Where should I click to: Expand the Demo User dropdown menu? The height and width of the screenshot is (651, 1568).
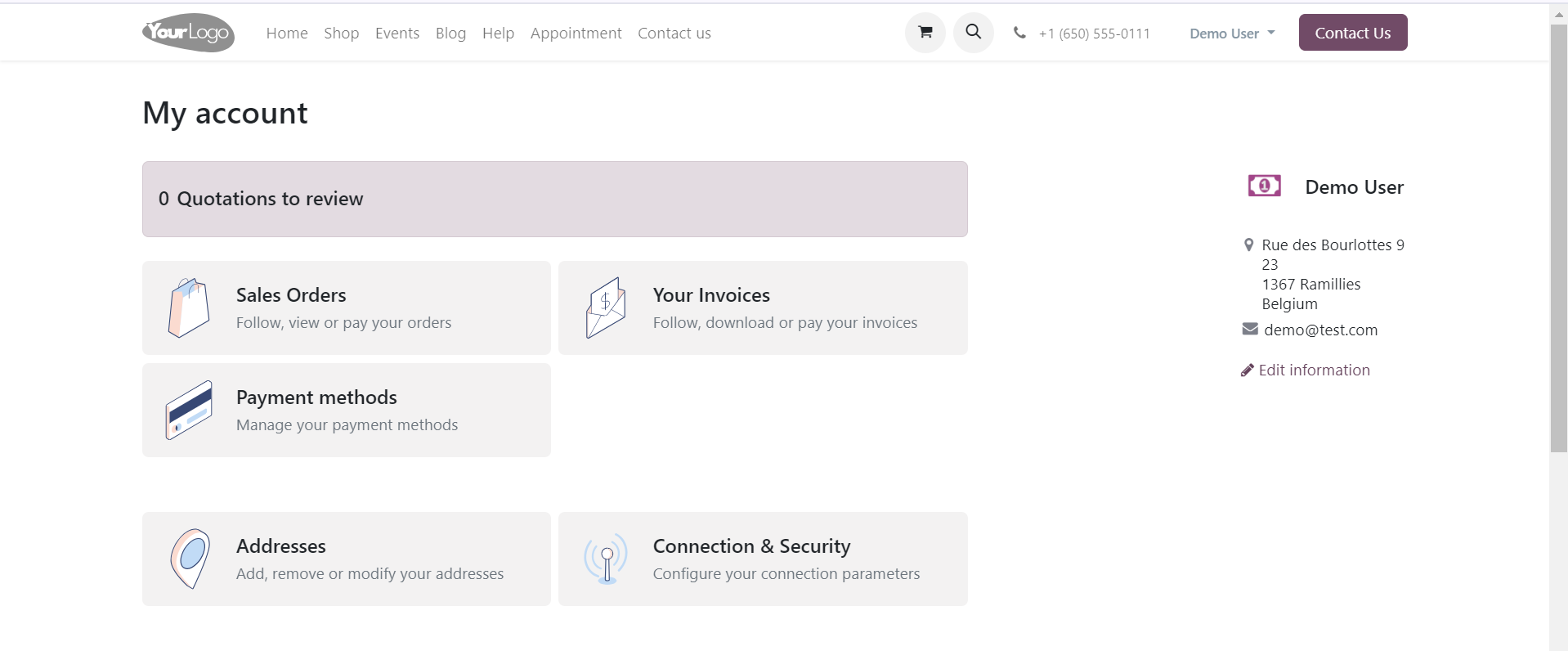click(1232, 34)
